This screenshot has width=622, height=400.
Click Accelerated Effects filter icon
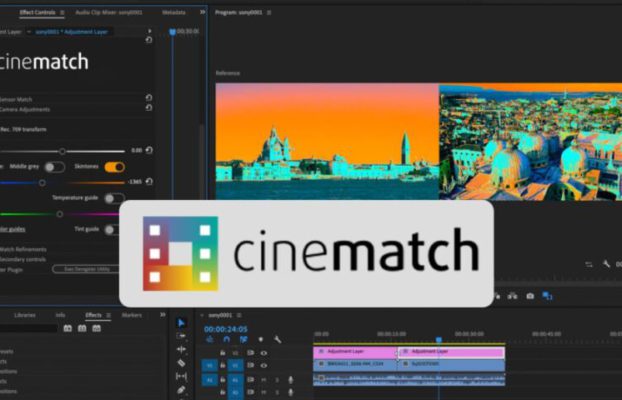[x=68, y=328]
